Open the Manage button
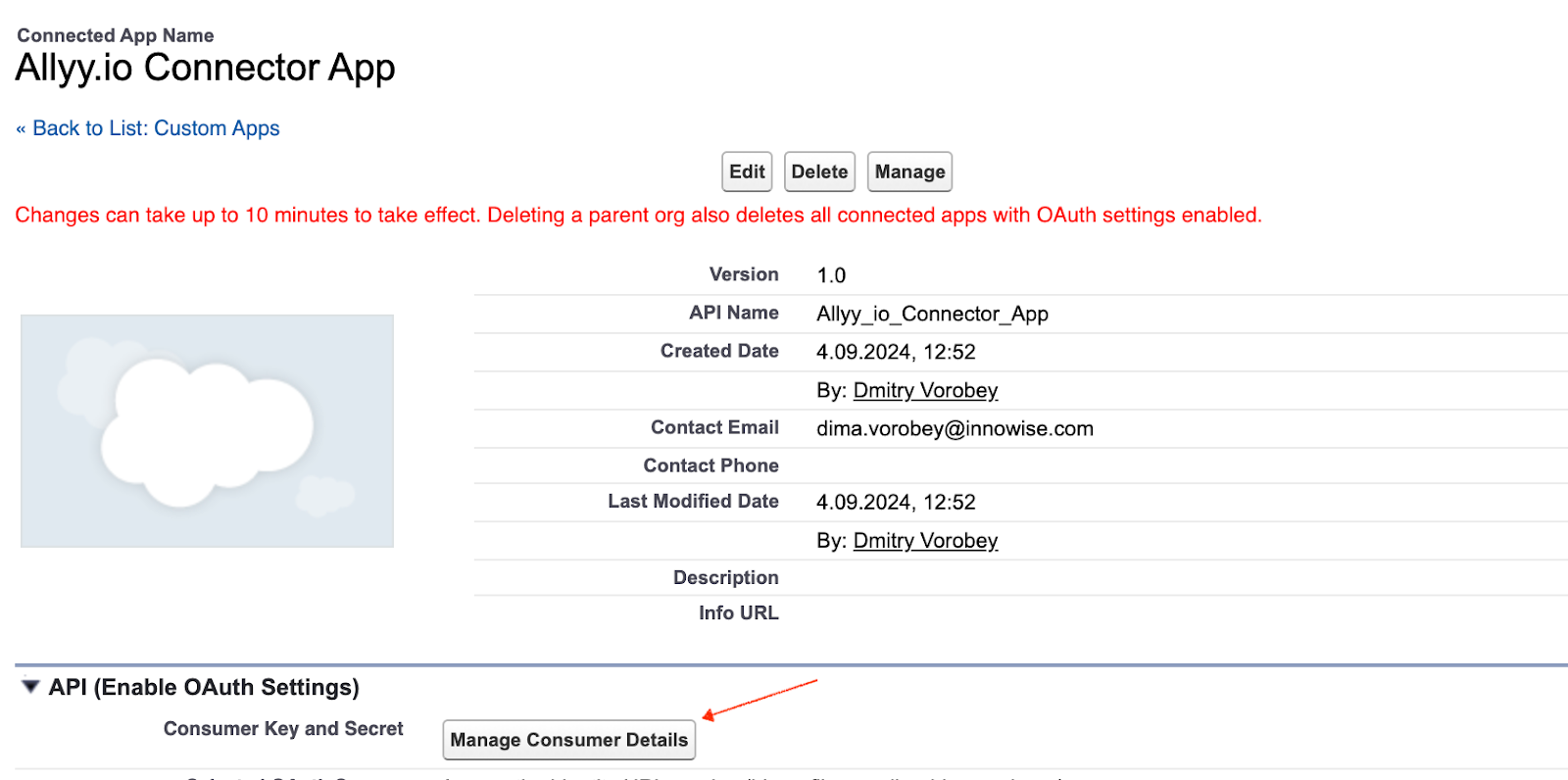 pyautogui.click(x=909, y=171)
